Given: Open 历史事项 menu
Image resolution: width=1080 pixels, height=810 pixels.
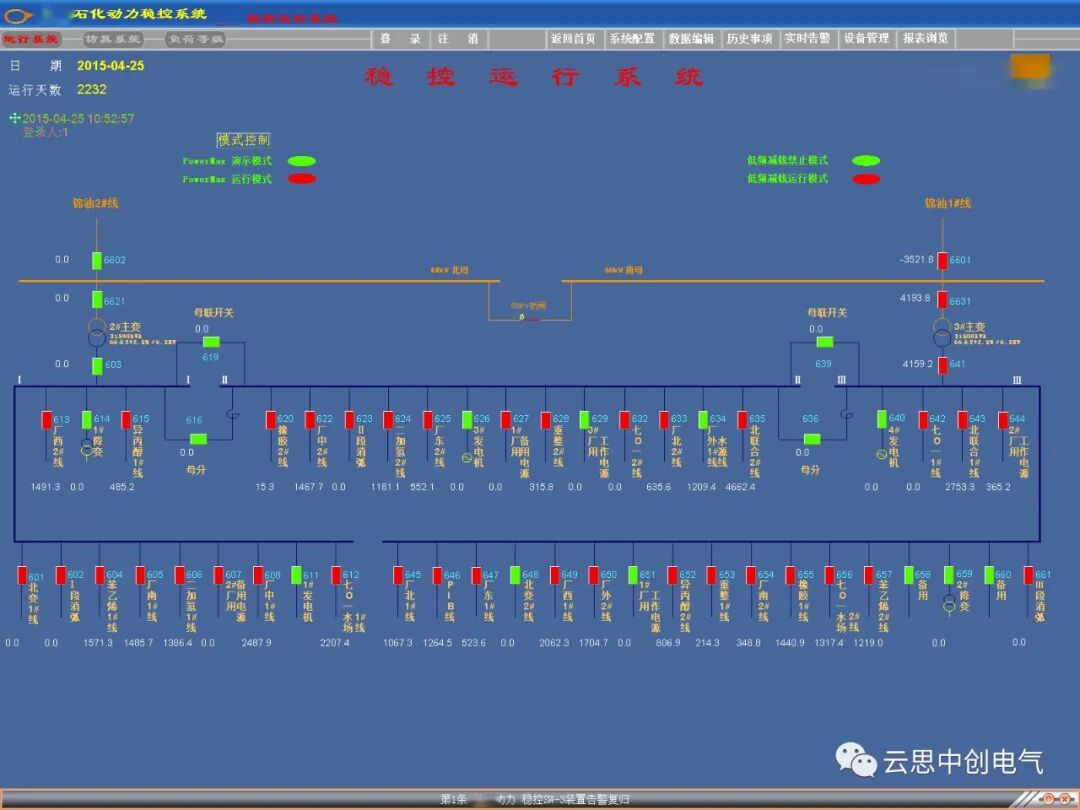Looking at the screenshot, I should pyautogui.click(x=749, y=39).
